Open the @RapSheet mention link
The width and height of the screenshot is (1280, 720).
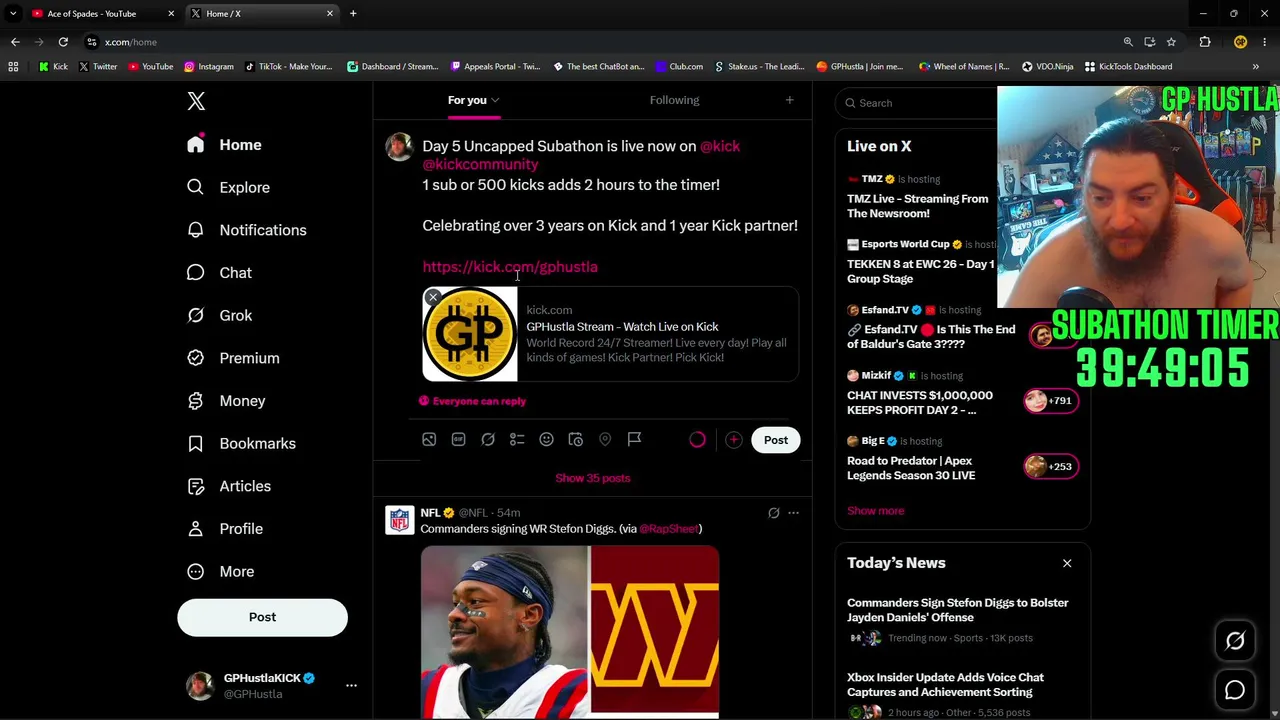(668, 529)
